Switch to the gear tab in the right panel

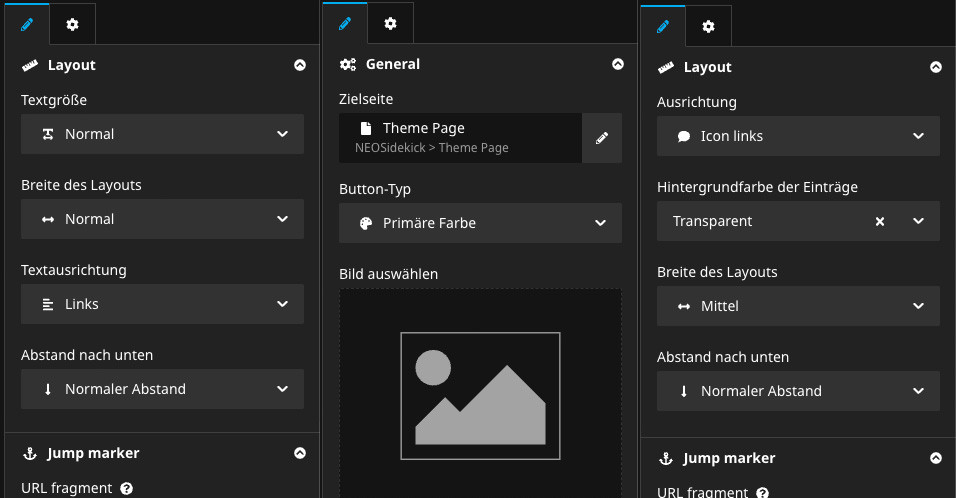(708, 26)
